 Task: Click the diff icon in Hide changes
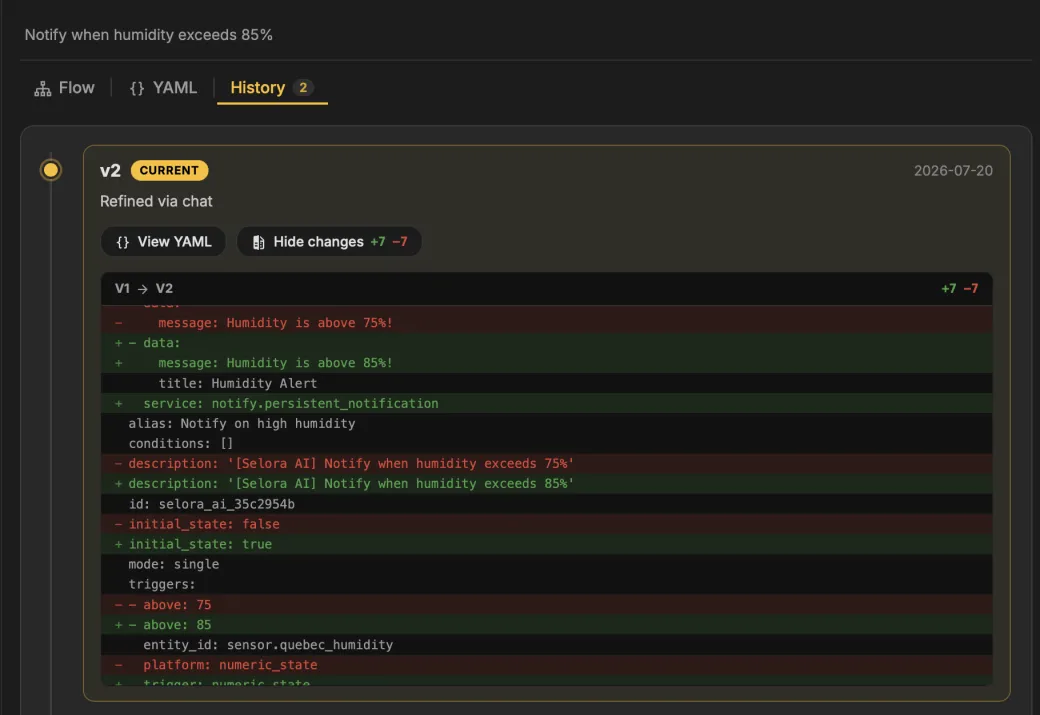tap(259, 242)
